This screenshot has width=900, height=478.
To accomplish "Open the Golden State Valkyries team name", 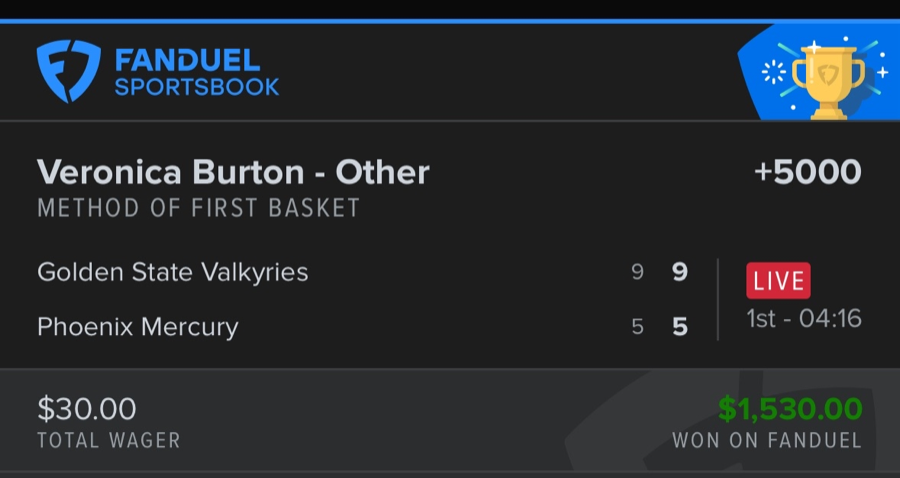I will pos(173,272).
